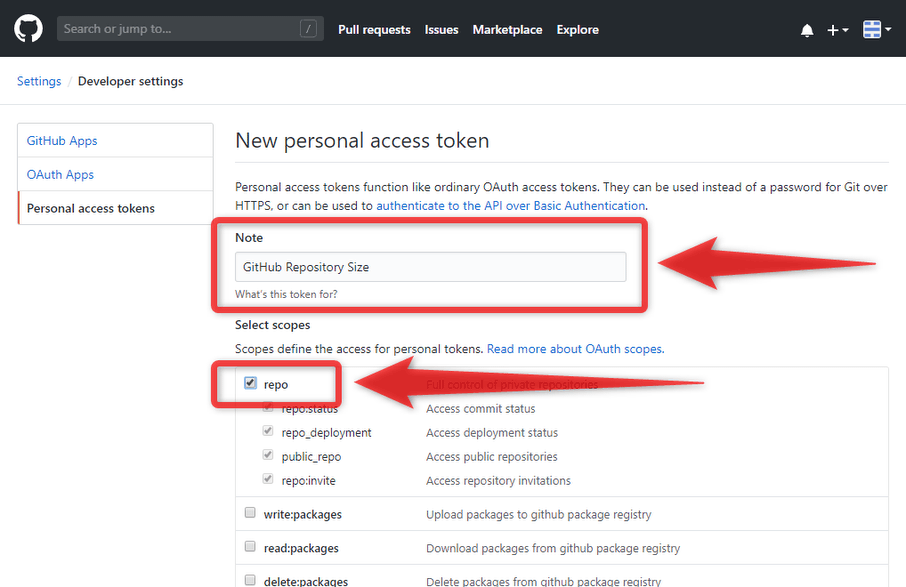Enable the write:packages scope
Image resolution: width=906 pixels, height=587 pixels.
(250, 512)
